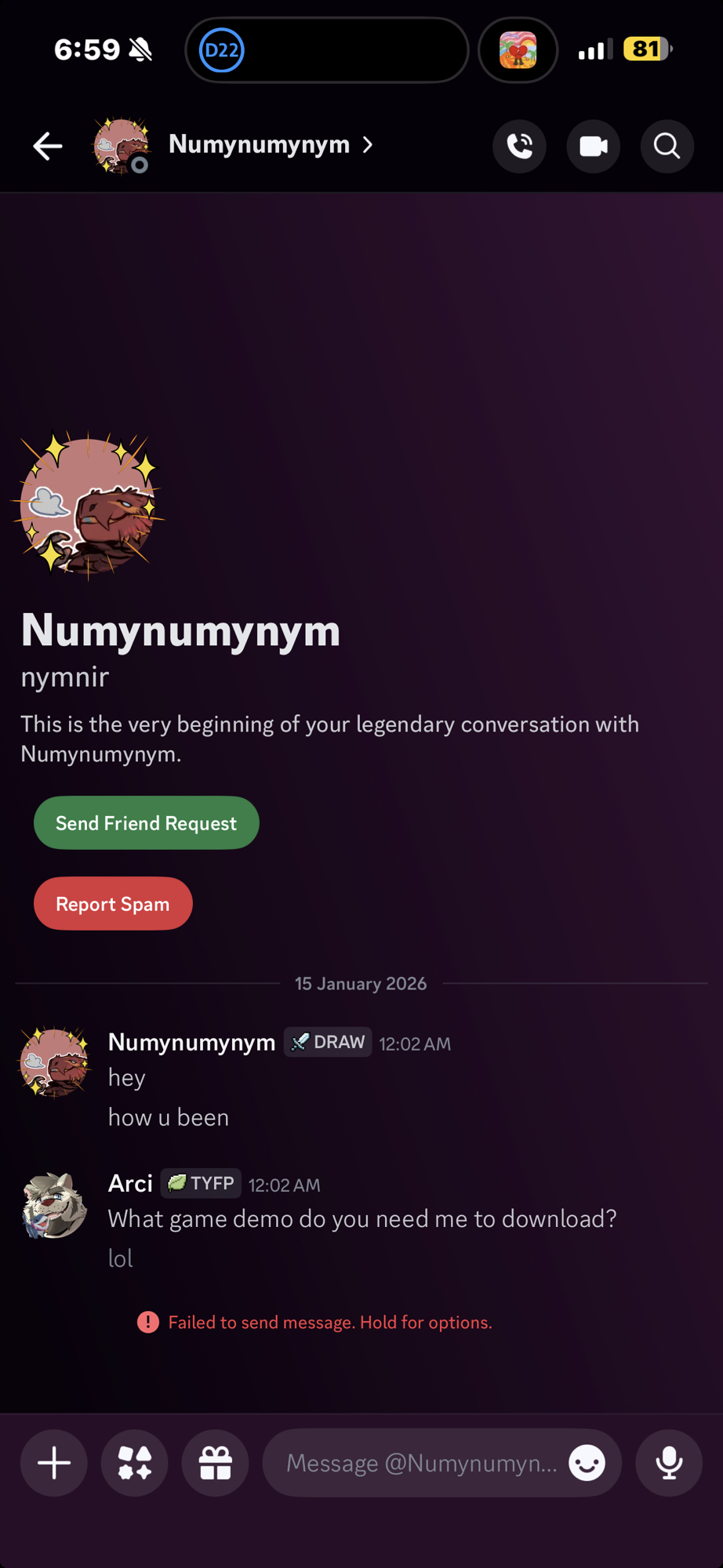View Numynumynym's large profile avatar
Screen dimensions: 723x1568
click(88, 506)
